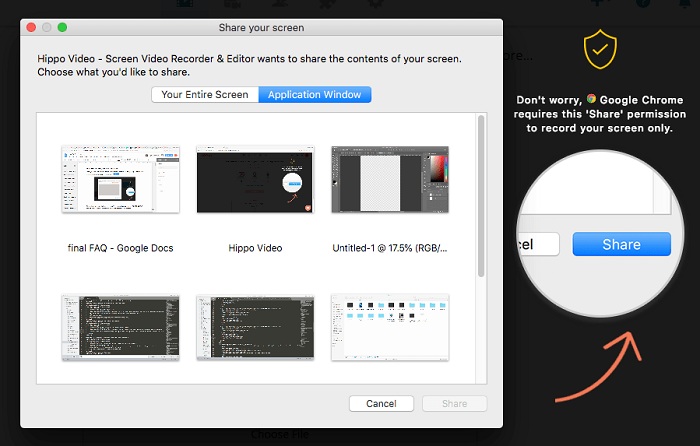Switch to Your Entire Screen tab
This screenshot has height=446, width=700.
click(205, 95)
